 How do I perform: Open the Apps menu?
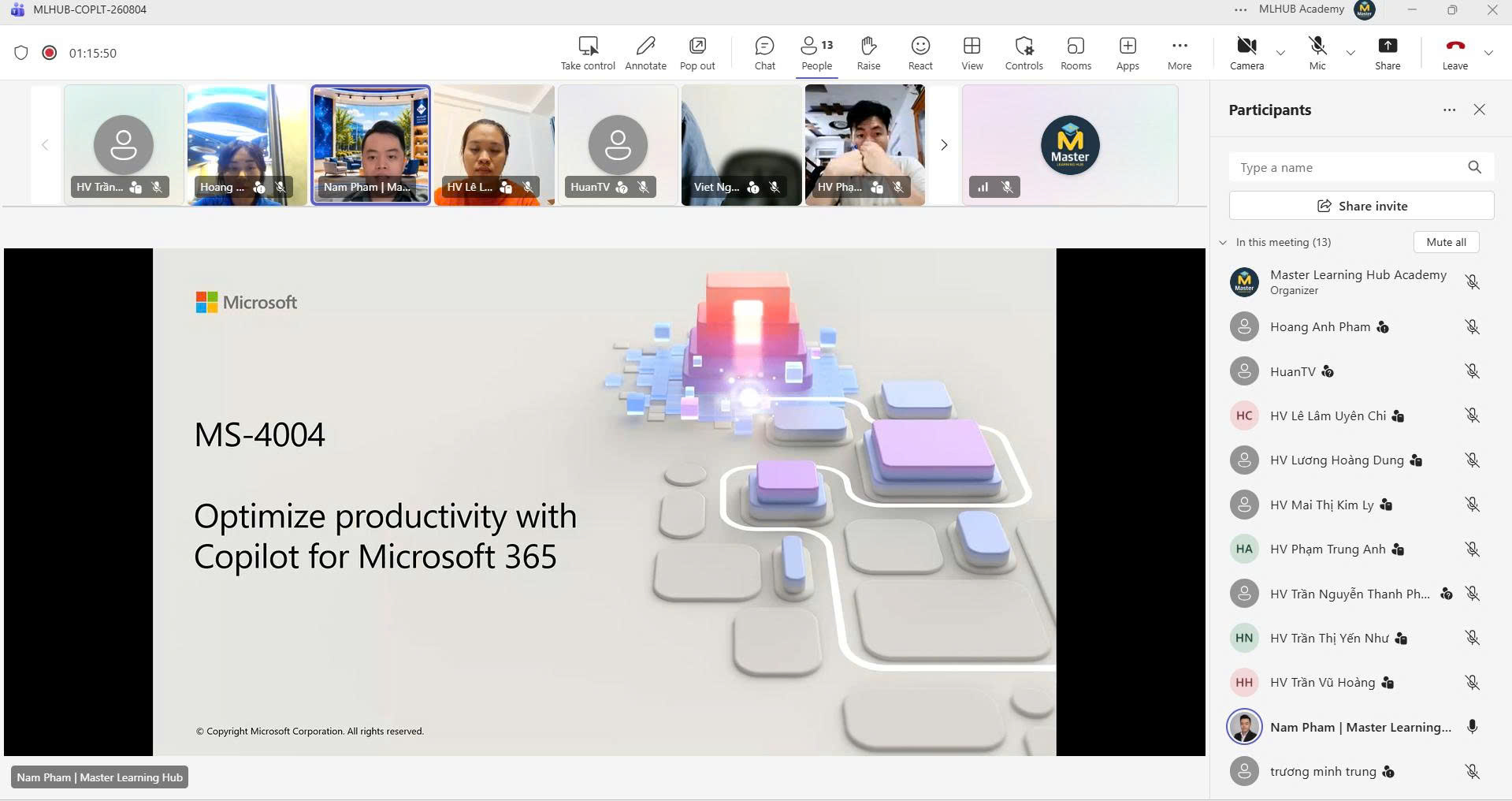(x=1127, y=53)
